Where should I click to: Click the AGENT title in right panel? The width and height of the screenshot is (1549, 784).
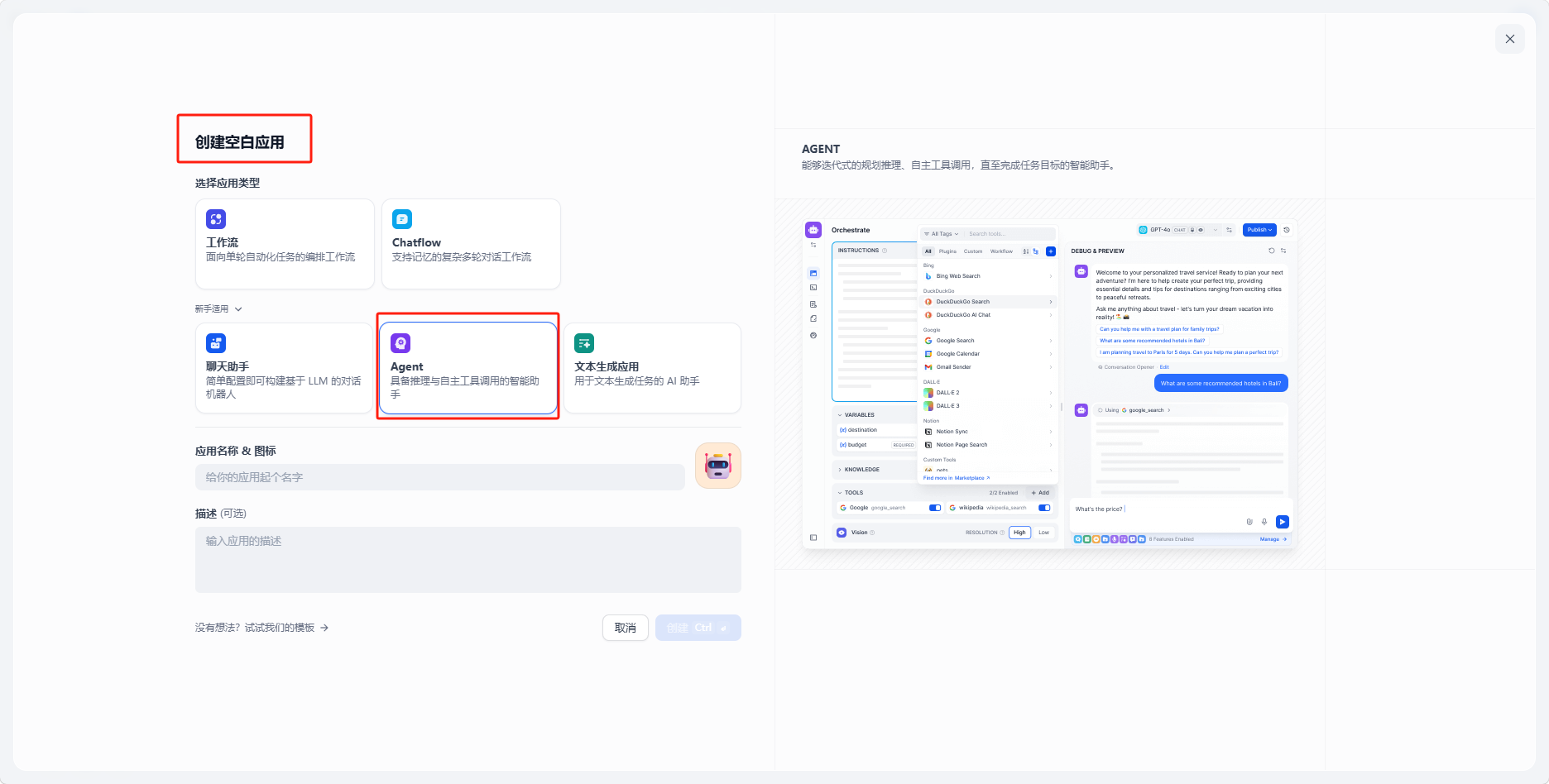pyautogui.click(x=821, y=149)
